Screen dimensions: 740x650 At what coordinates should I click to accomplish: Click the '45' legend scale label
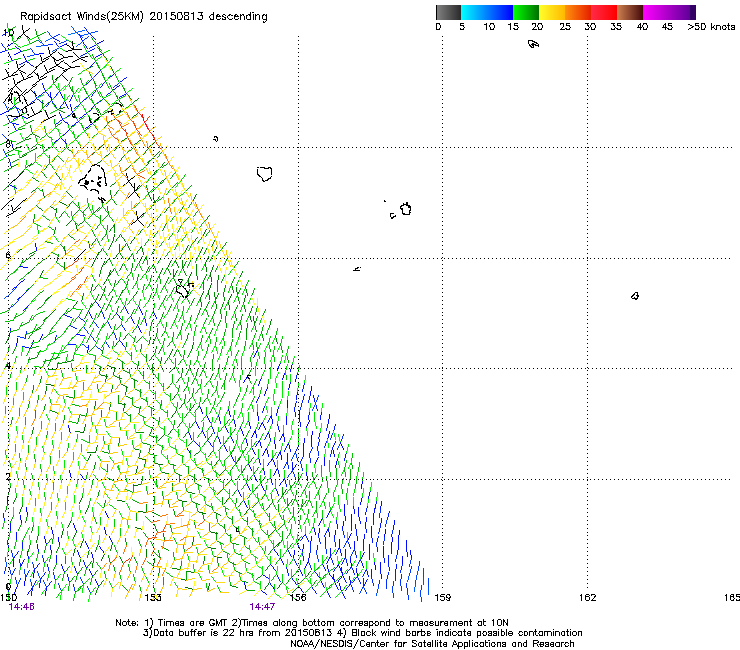667,27
